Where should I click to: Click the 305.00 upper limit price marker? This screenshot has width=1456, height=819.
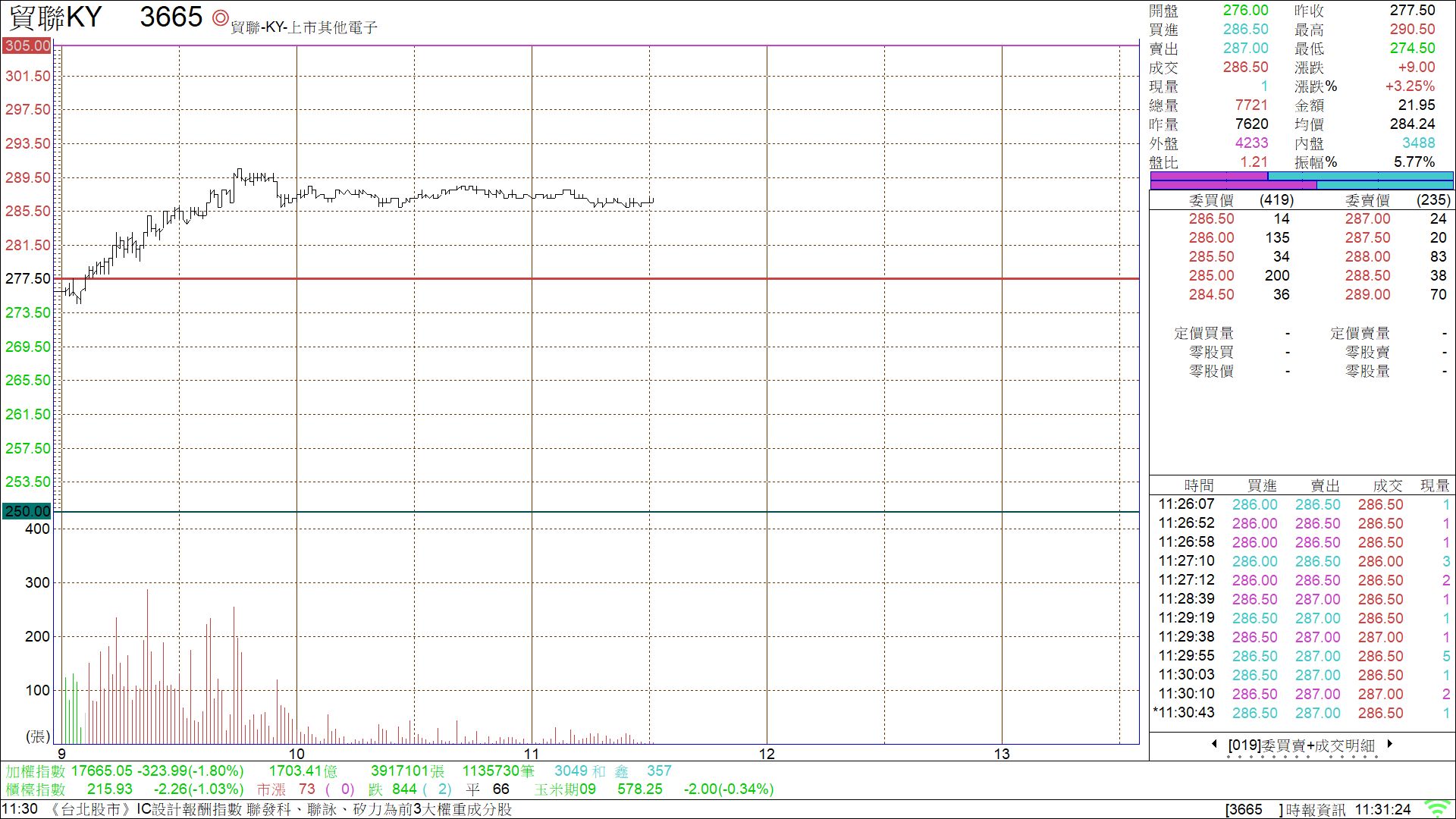coord(27,45)
